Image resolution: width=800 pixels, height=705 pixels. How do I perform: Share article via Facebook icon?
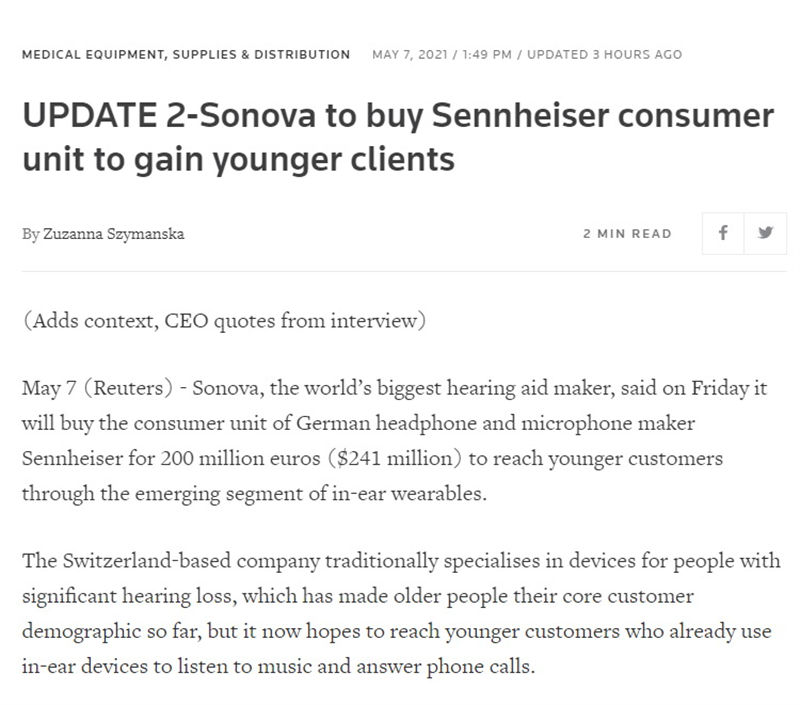[x=723, y=233]
